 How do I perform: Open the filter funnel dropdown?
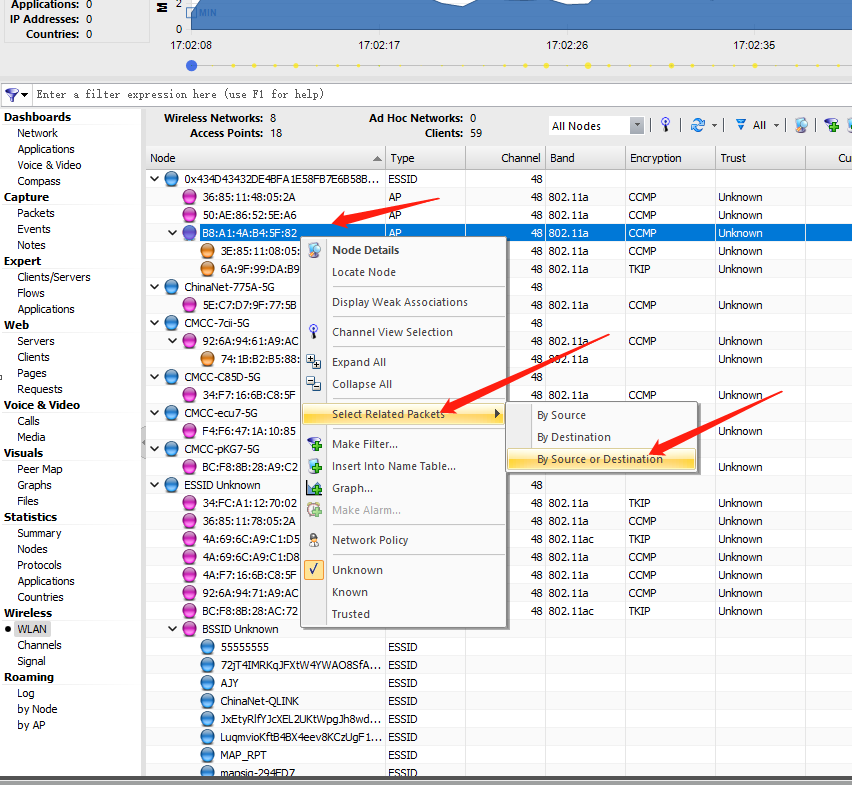(x=16, y=95)
